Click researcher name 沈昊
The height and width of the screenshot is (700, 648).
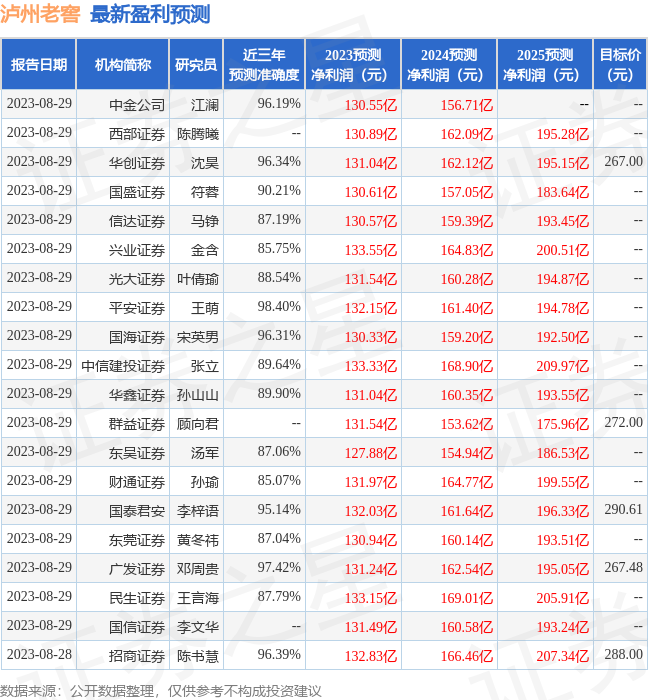[205, 163]
